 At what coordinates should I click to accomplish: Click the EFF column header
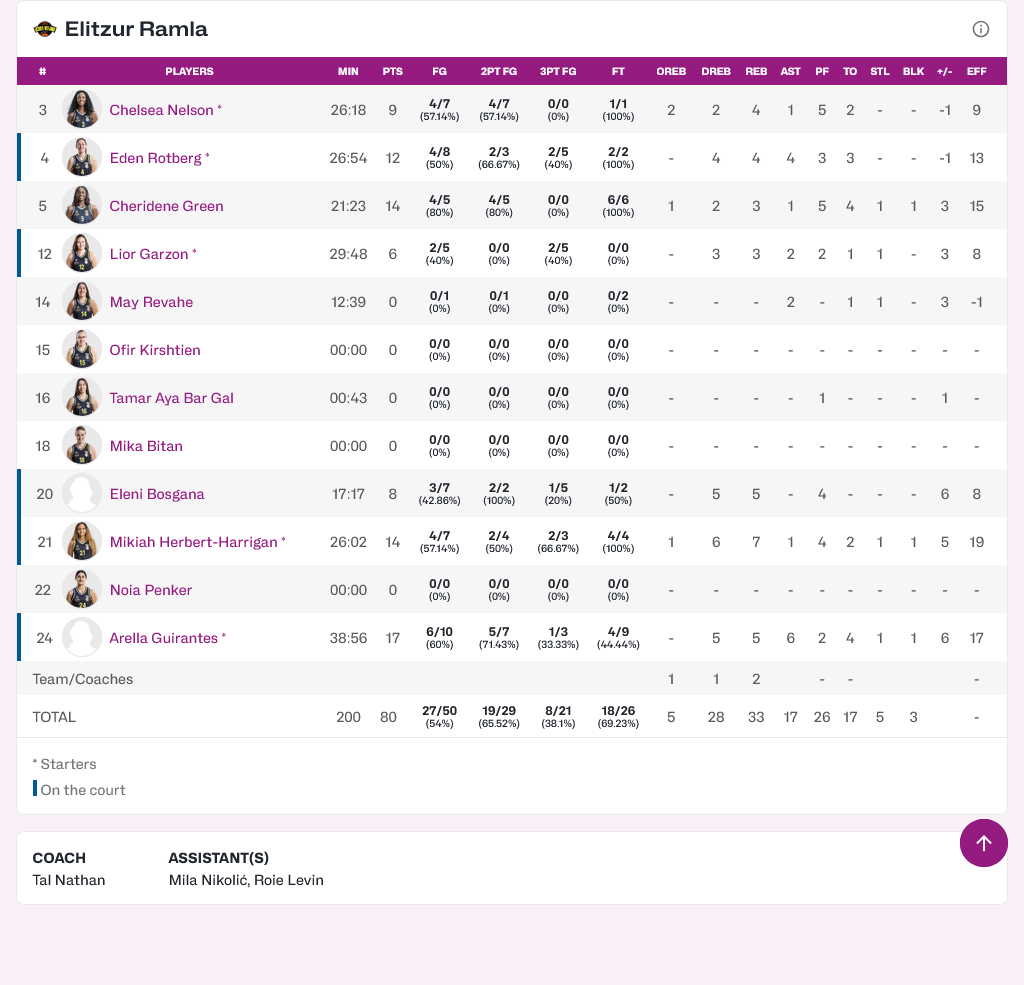(976, 72)
